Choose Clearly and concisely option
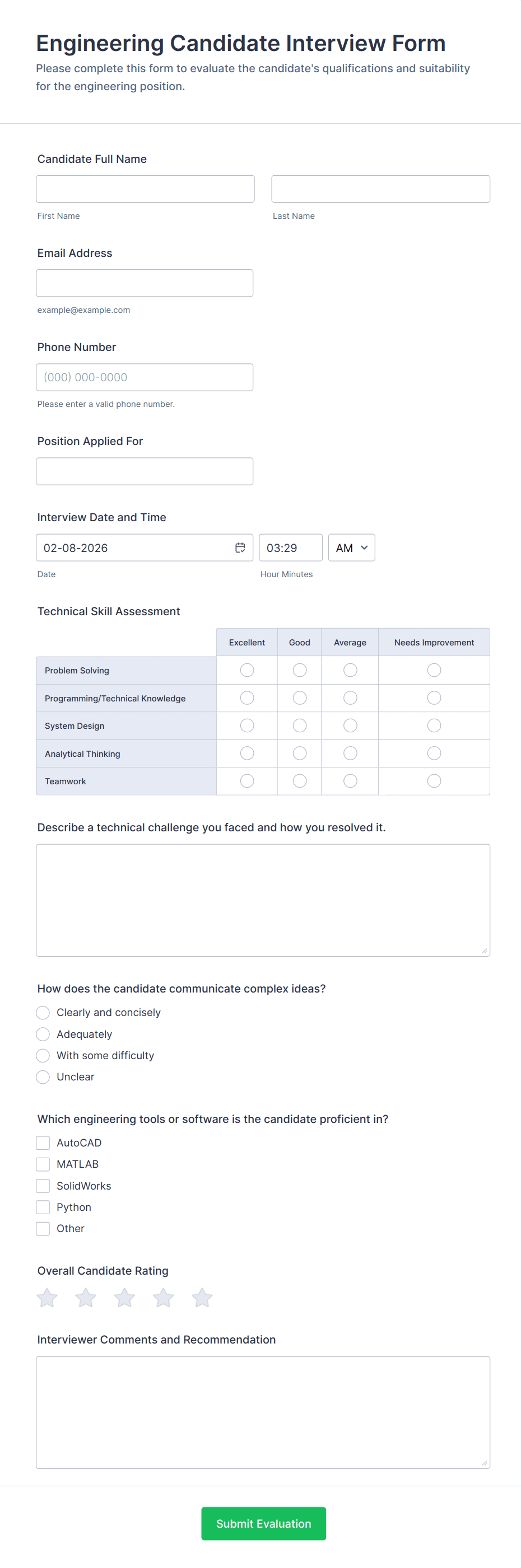The image size is (521, 1568). point(43,1012)
